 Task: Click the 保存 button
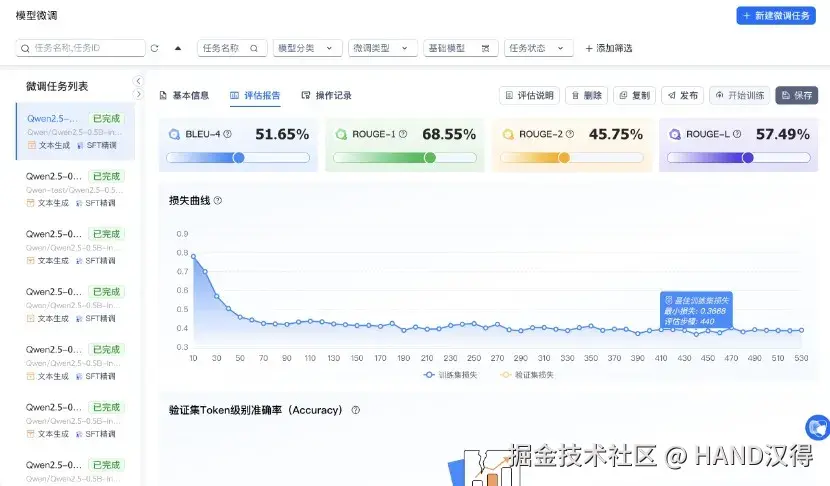pos(797,95)
